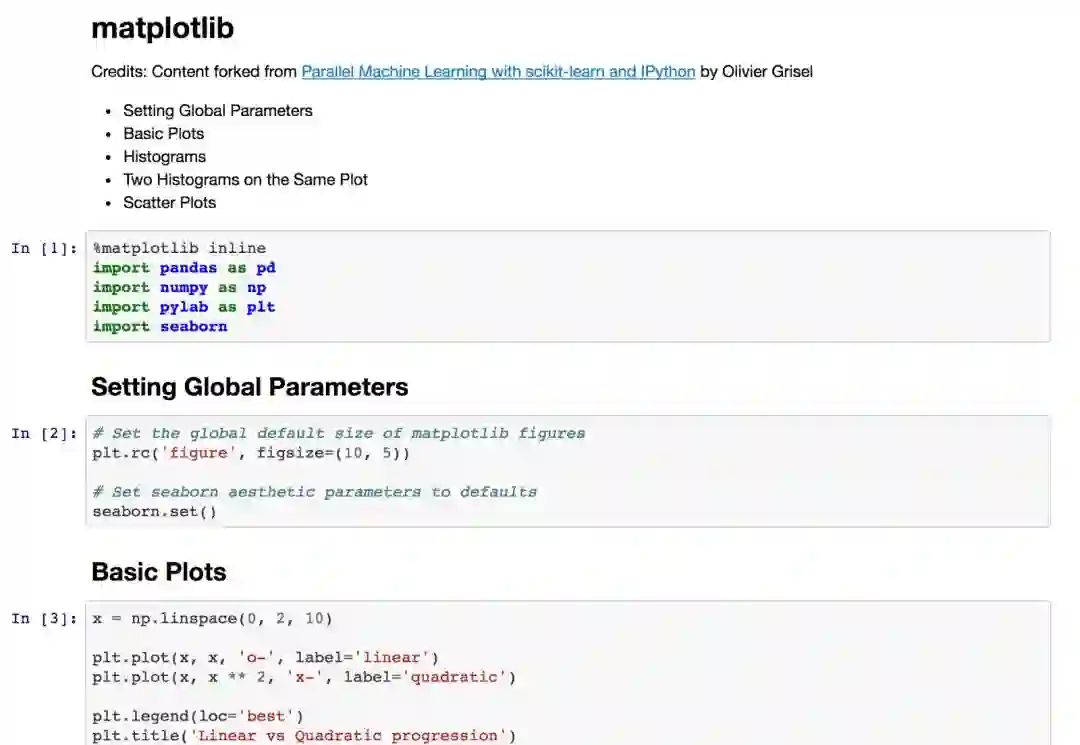This screenshot has height=745, width=1080.
Task: Click the matplotlib page title heading
Action: 162,28
